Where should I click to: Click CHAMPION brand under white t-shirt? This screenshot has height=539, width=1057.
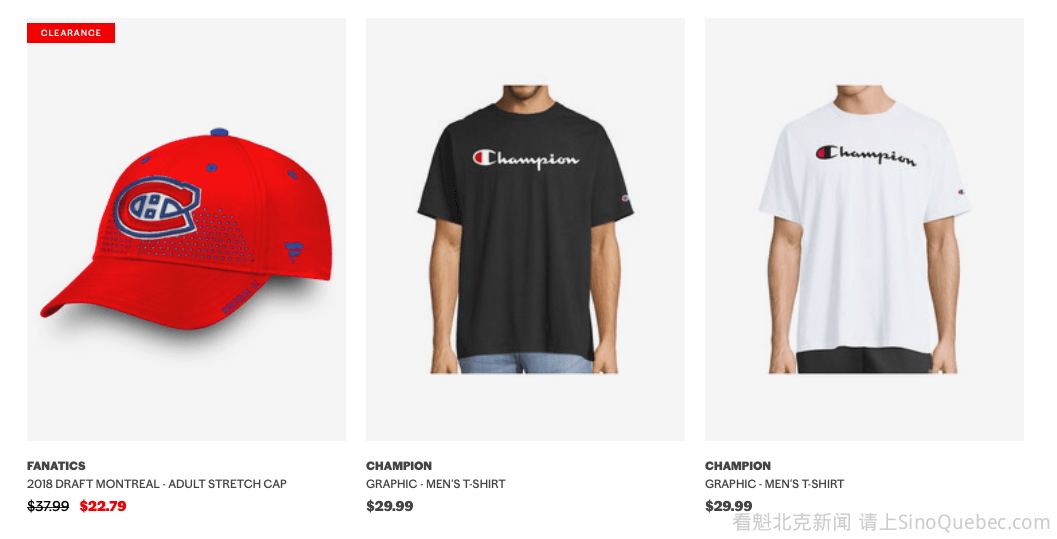[738, 466]
